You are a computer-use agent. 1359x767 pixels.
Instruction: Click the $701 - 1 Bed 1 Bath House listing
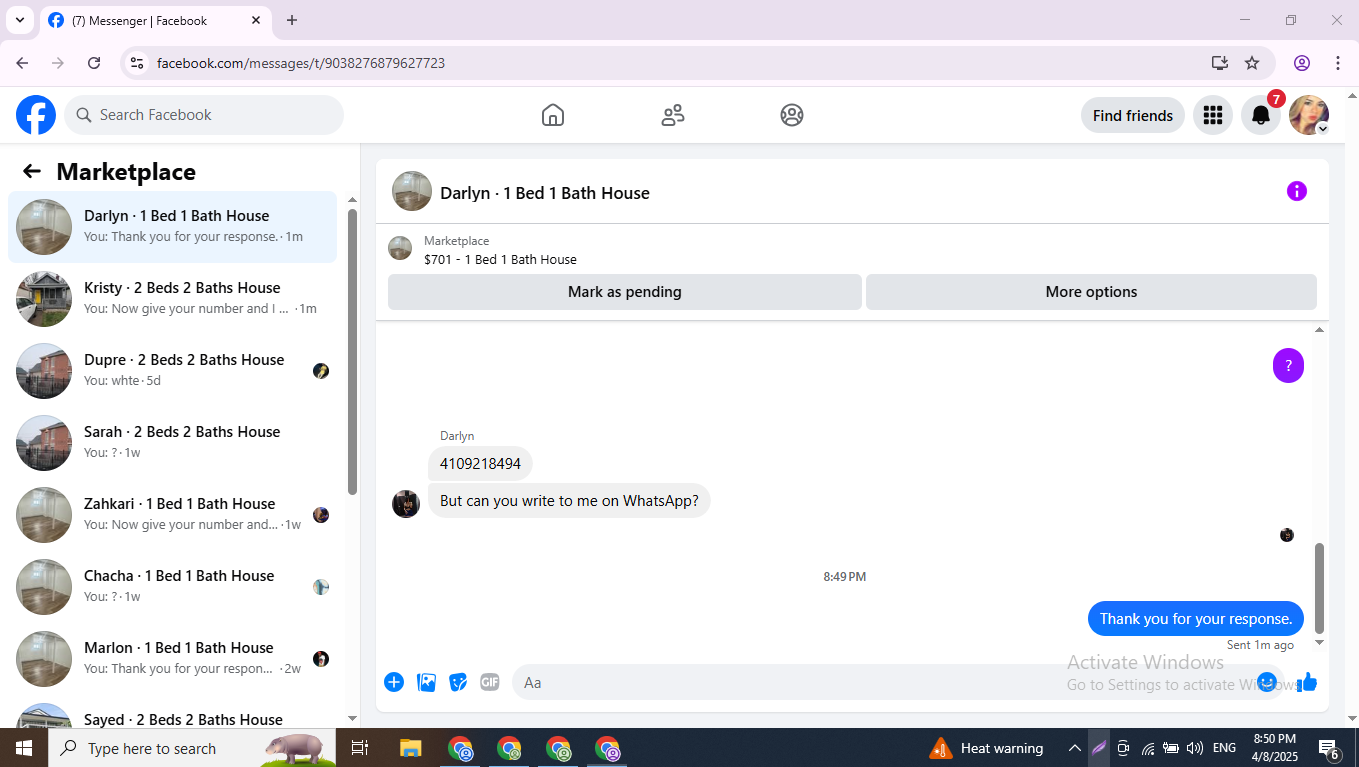pos(500,259)
